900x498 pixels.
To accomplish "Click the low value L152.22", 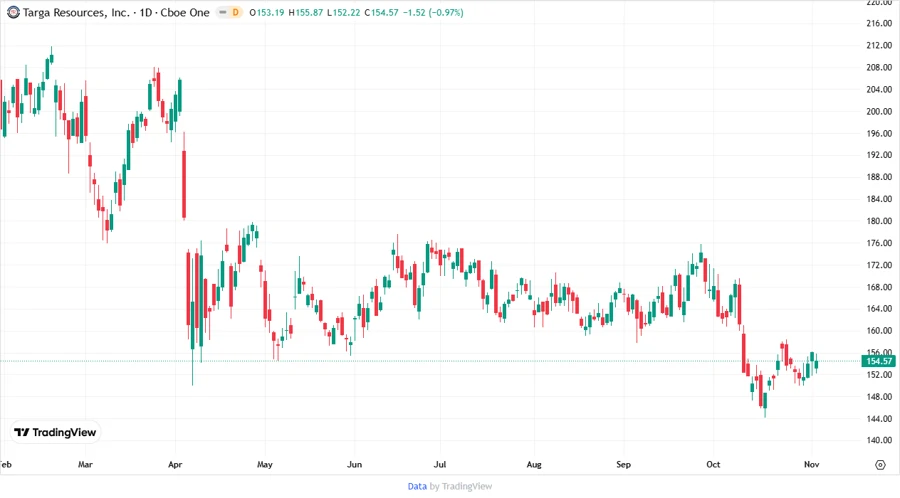I will 343,13.
